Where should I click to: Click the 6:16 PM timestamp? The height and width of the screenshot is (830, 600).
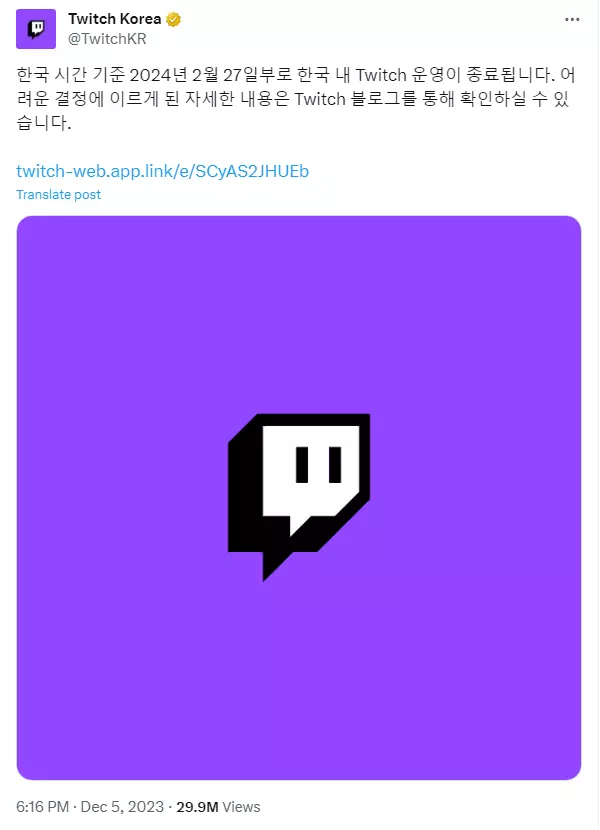pos(43,806)
